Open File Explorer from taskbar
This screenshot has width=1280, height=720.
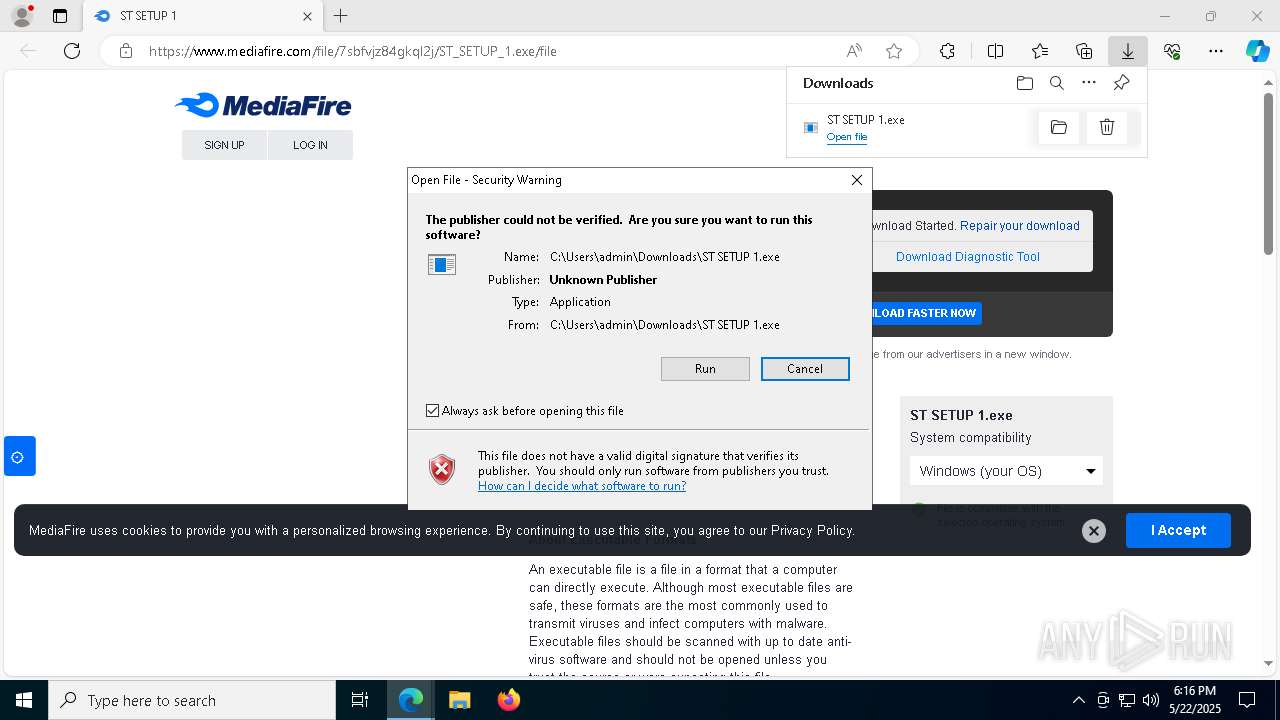tap(459, 700)
